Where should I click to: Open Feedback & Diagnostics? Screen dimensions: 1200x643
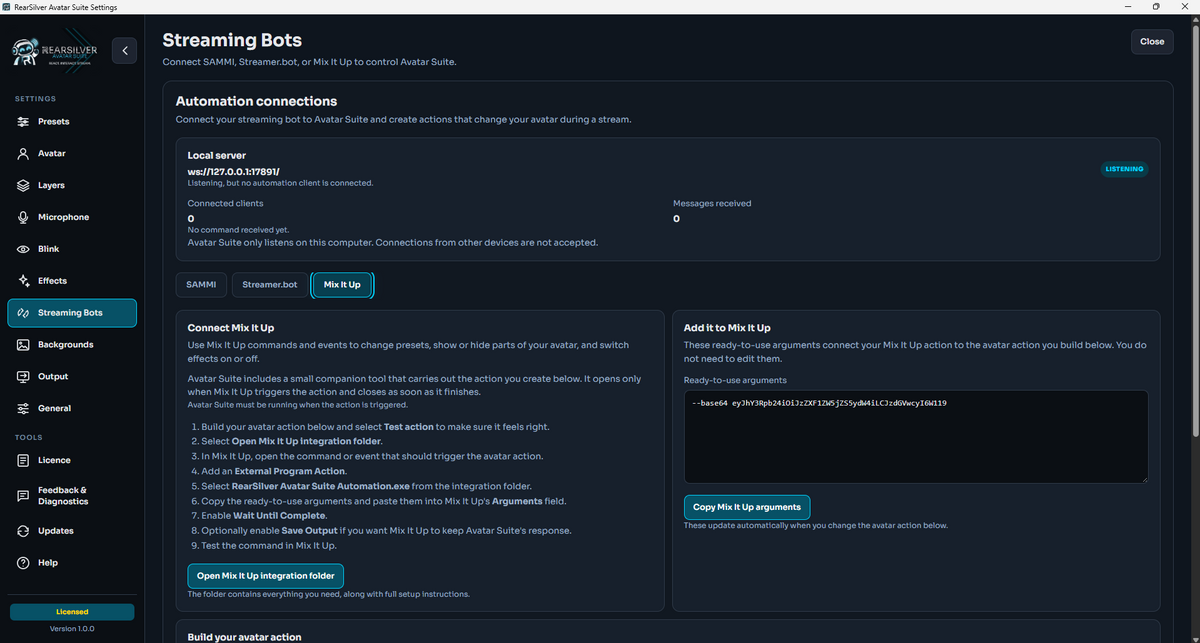(x=72, y=496)
